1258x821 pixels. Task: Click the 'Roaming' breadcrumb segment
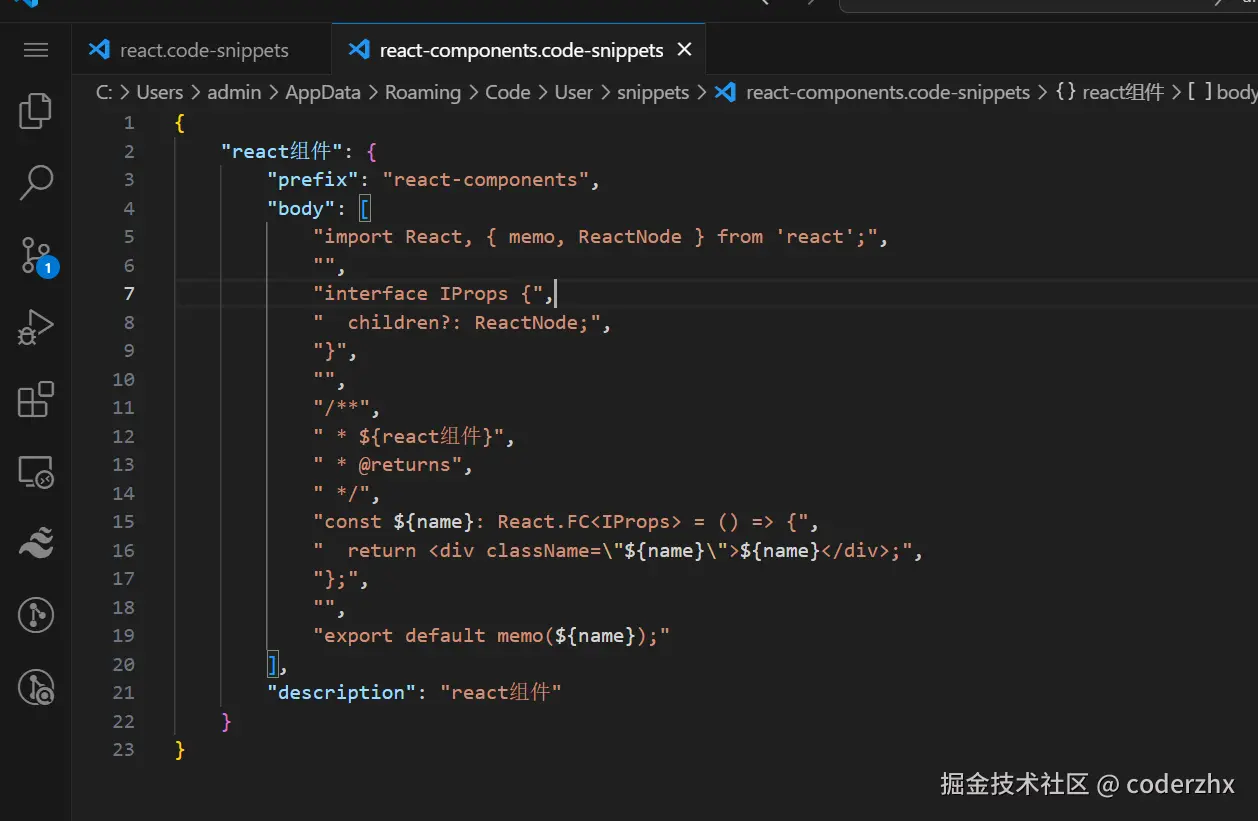point(423,92)
